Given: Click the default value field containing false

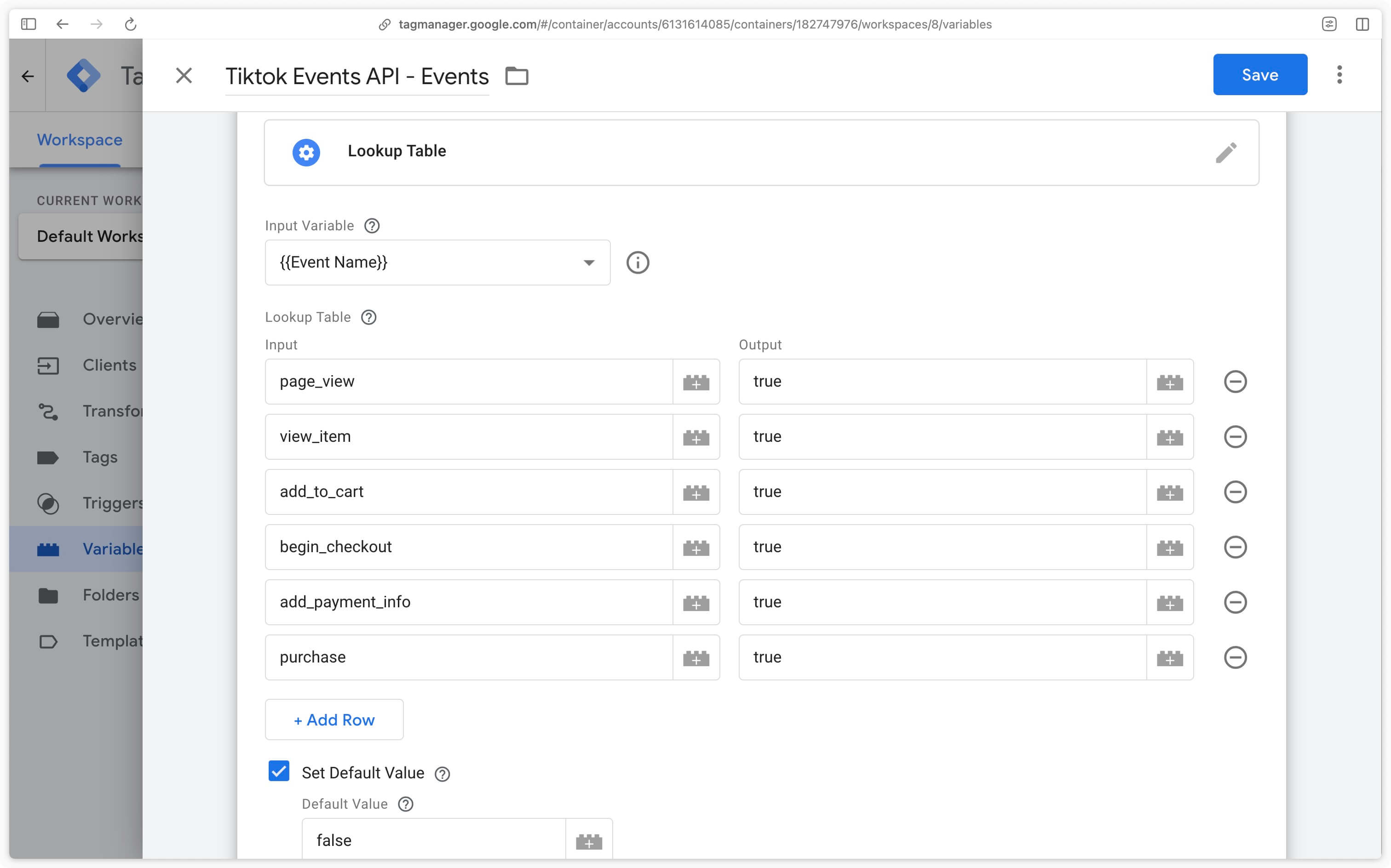Looking at the screenshot, I should tap(434, 839).
